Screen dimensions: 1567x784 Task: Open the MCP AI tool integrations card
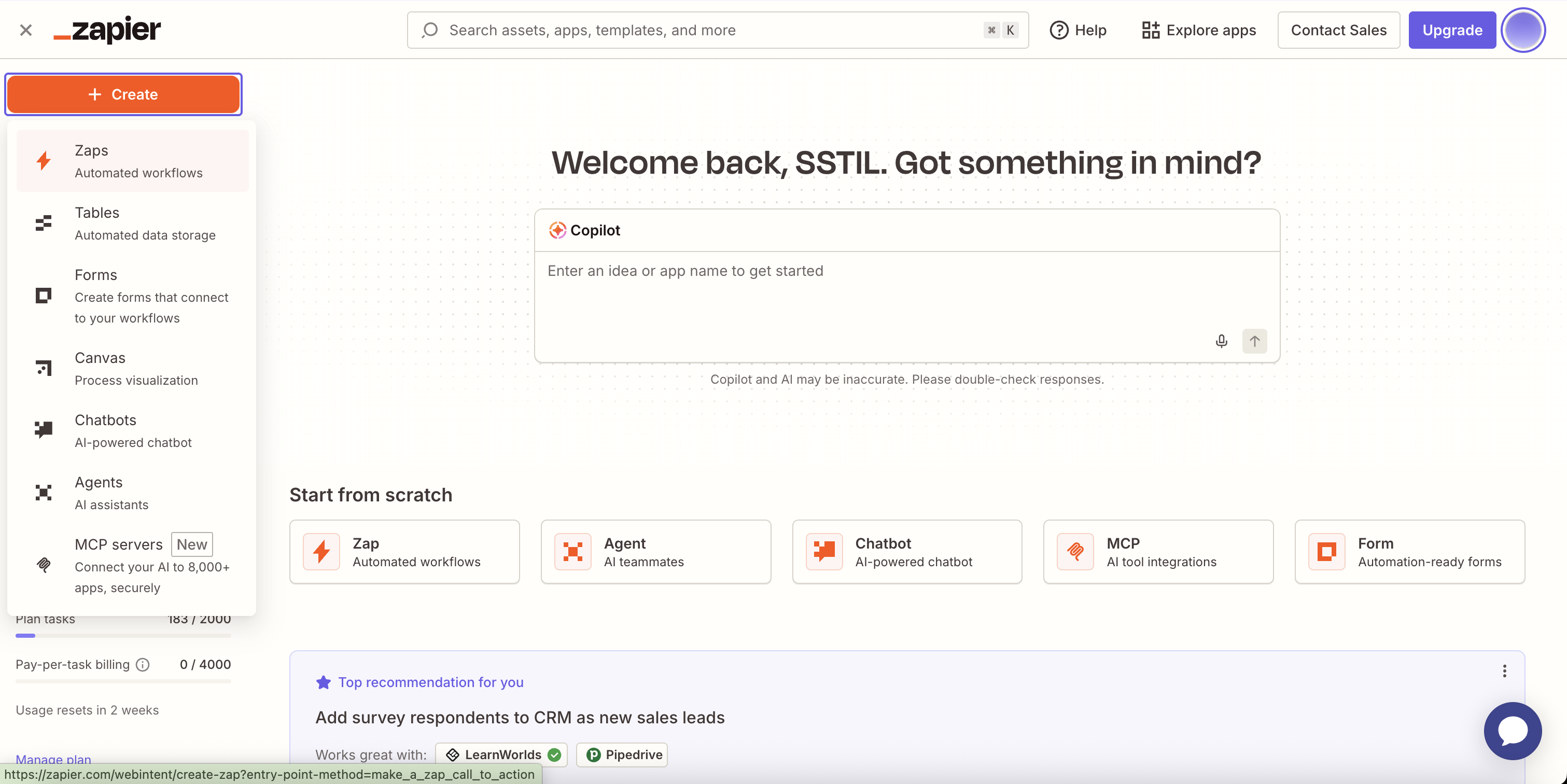(1158, 552)
